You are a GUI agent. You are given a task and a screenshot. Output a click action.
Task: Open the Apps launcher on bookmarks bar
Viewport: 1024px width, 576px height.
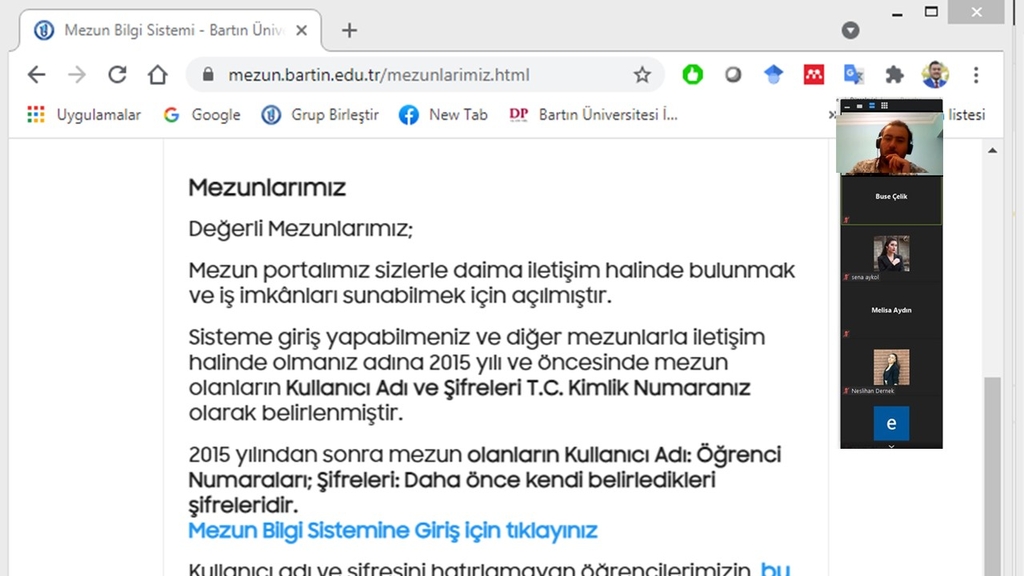(36, 114)
